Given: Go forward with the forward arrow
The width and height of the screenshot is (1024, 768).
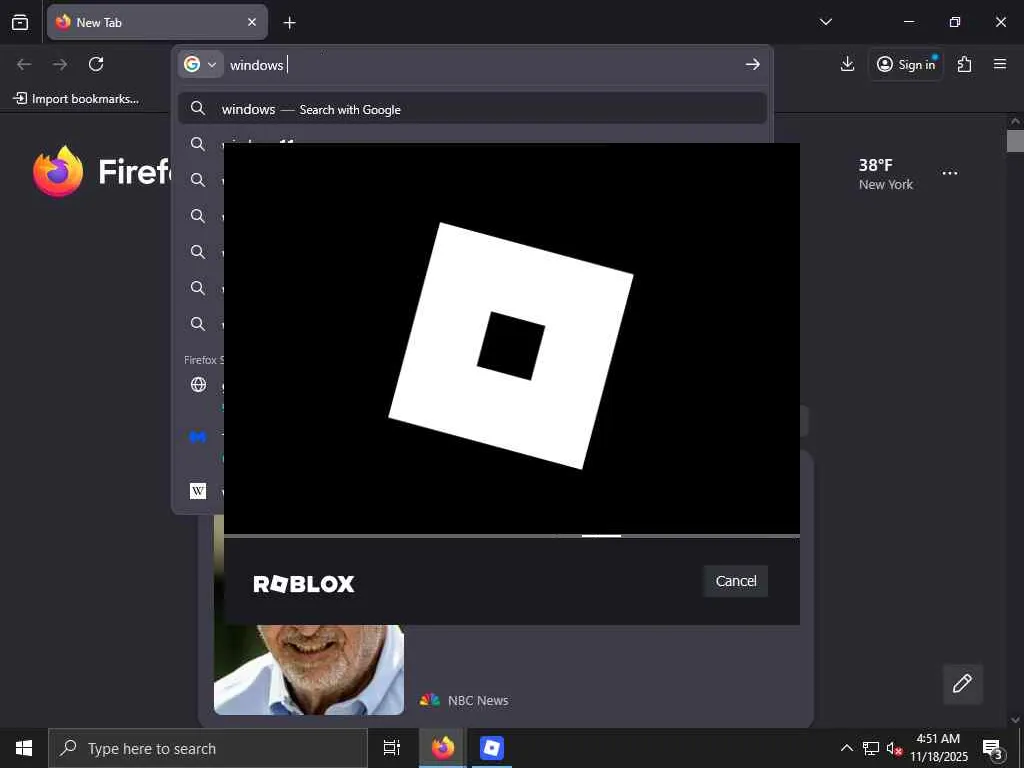Looking at the screenshot, I should tap(60, 64).
